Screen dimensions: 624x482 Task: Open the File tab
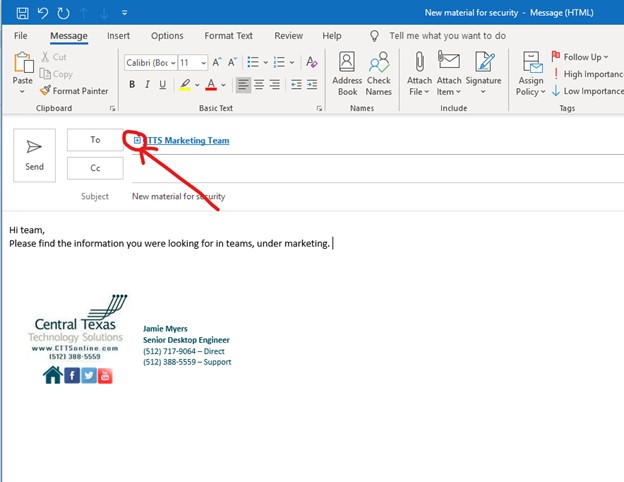(21, 36)
